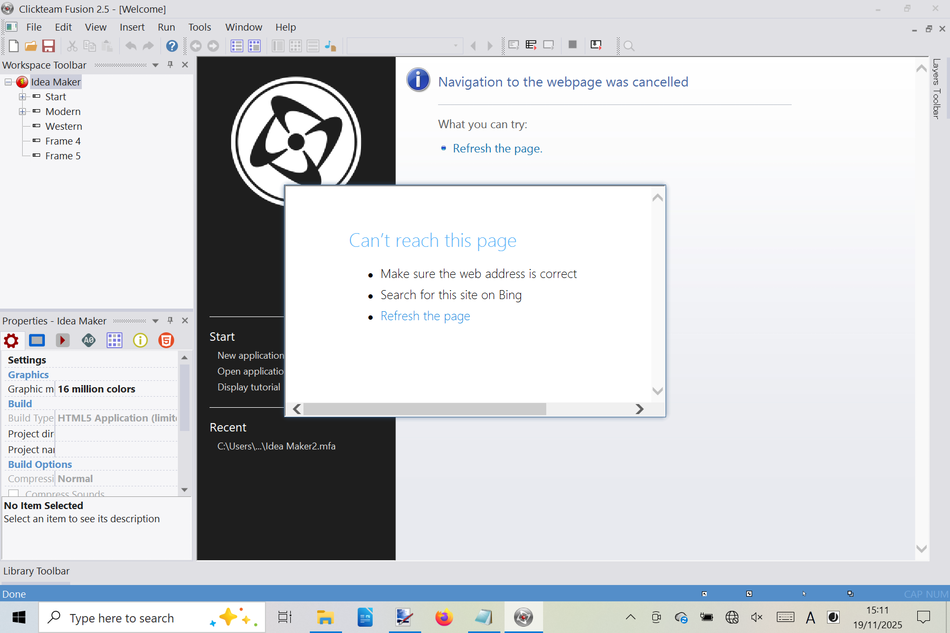
Task: Open the Insert menu
Action: 132,27
